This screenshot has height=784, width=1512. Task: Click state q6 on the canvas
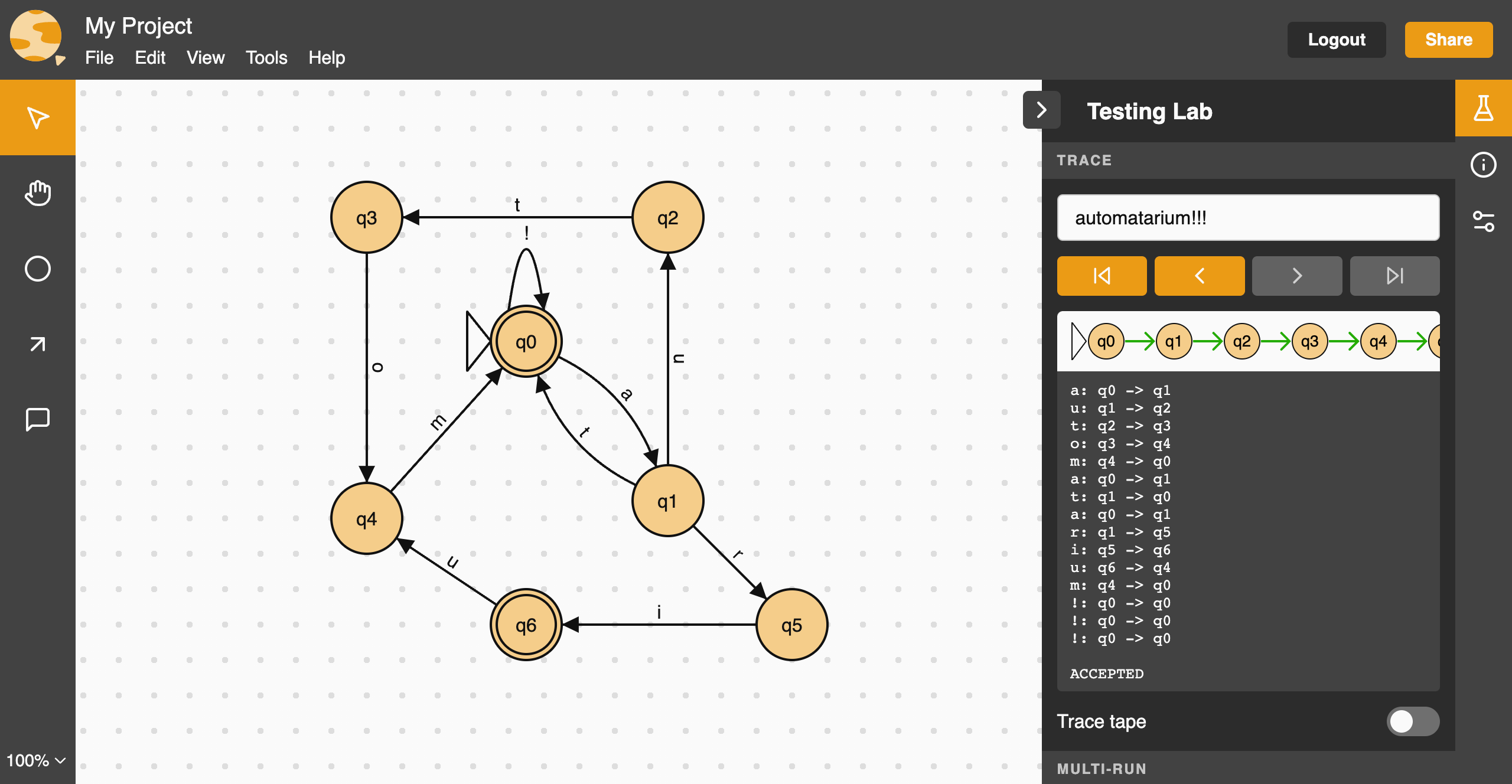pos(526,625)
